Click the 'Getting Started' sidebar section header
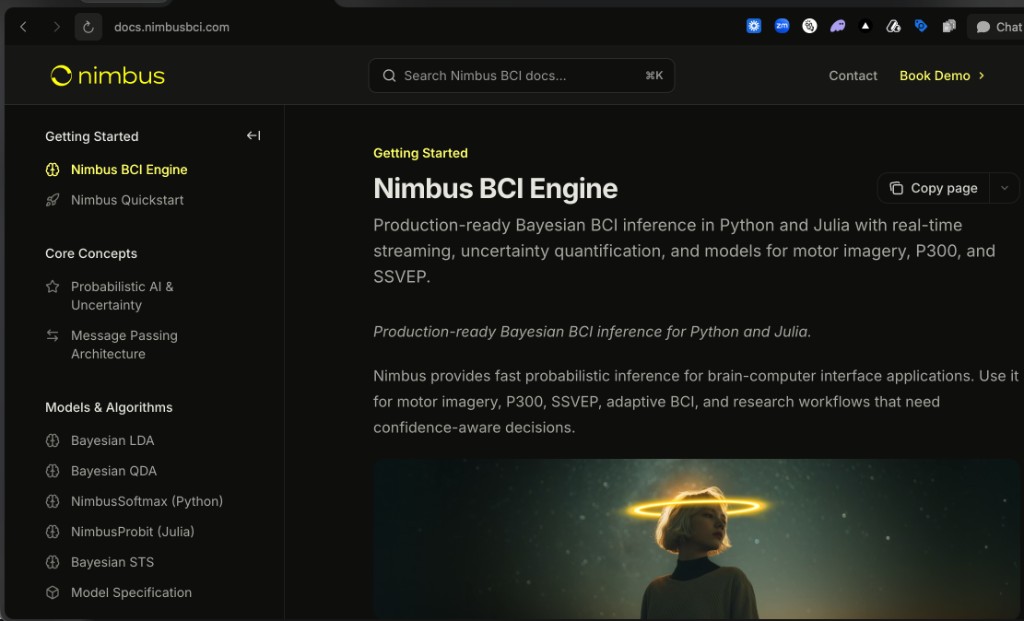Viewport: 1024px width, 621px height. coord(91,136)
